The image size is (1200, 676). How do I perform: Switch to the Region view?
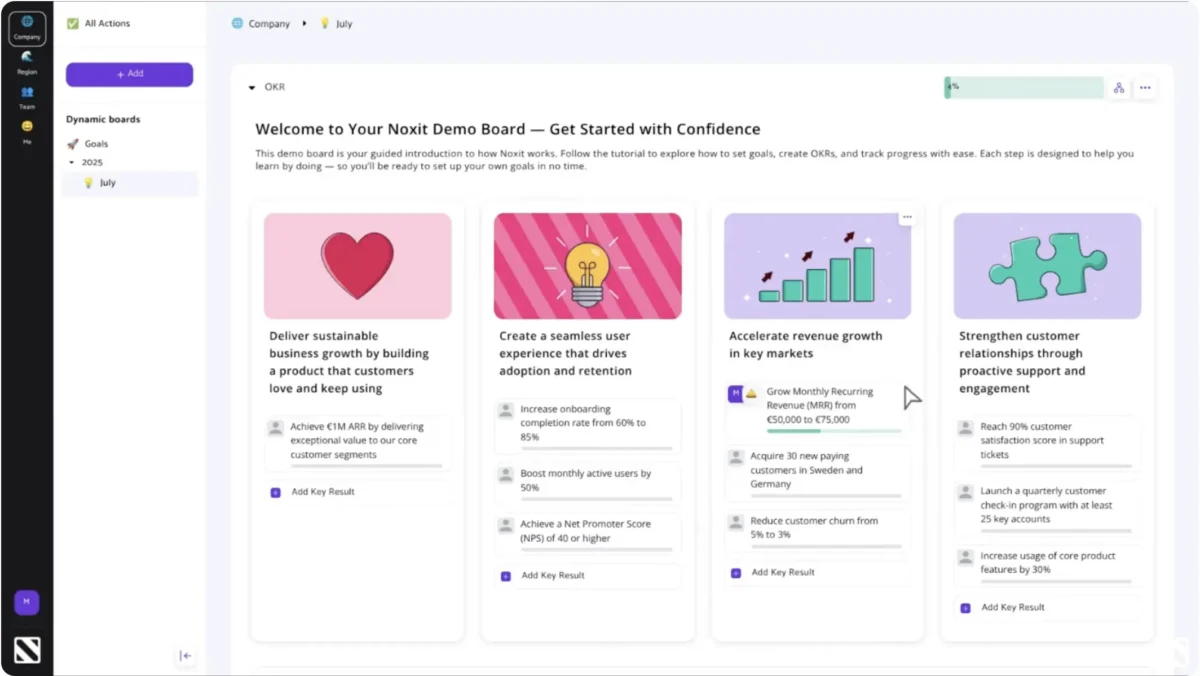[27, 63]
